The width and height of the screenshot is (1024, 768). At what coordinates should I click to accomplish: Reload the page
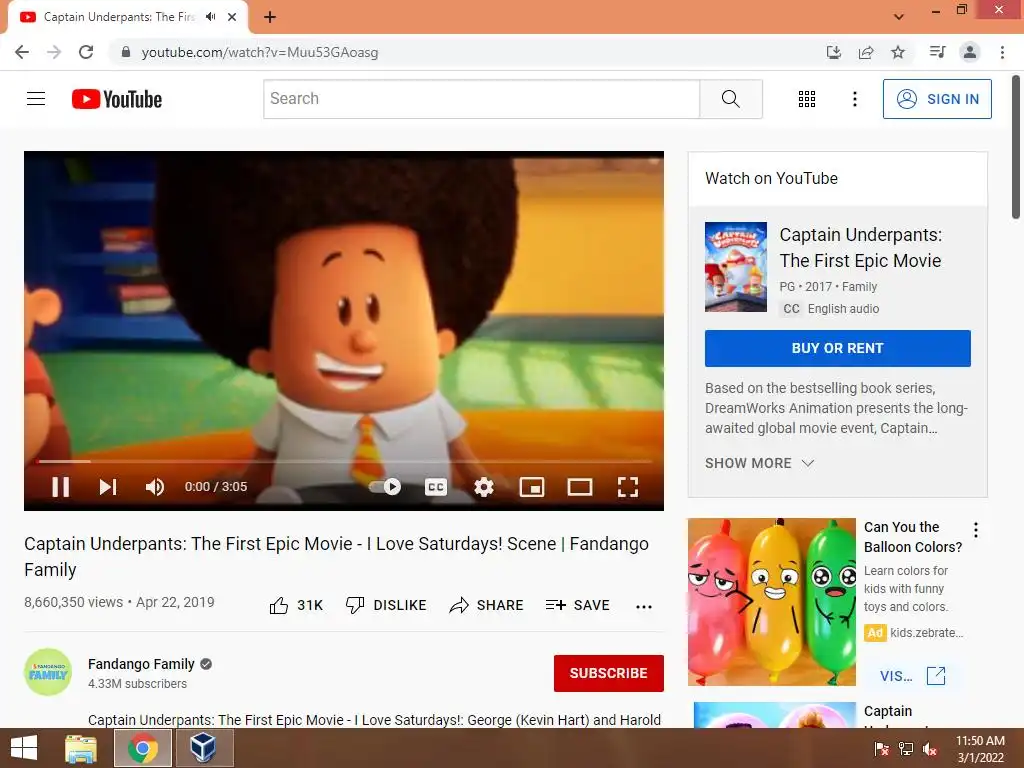click(86, 52)
